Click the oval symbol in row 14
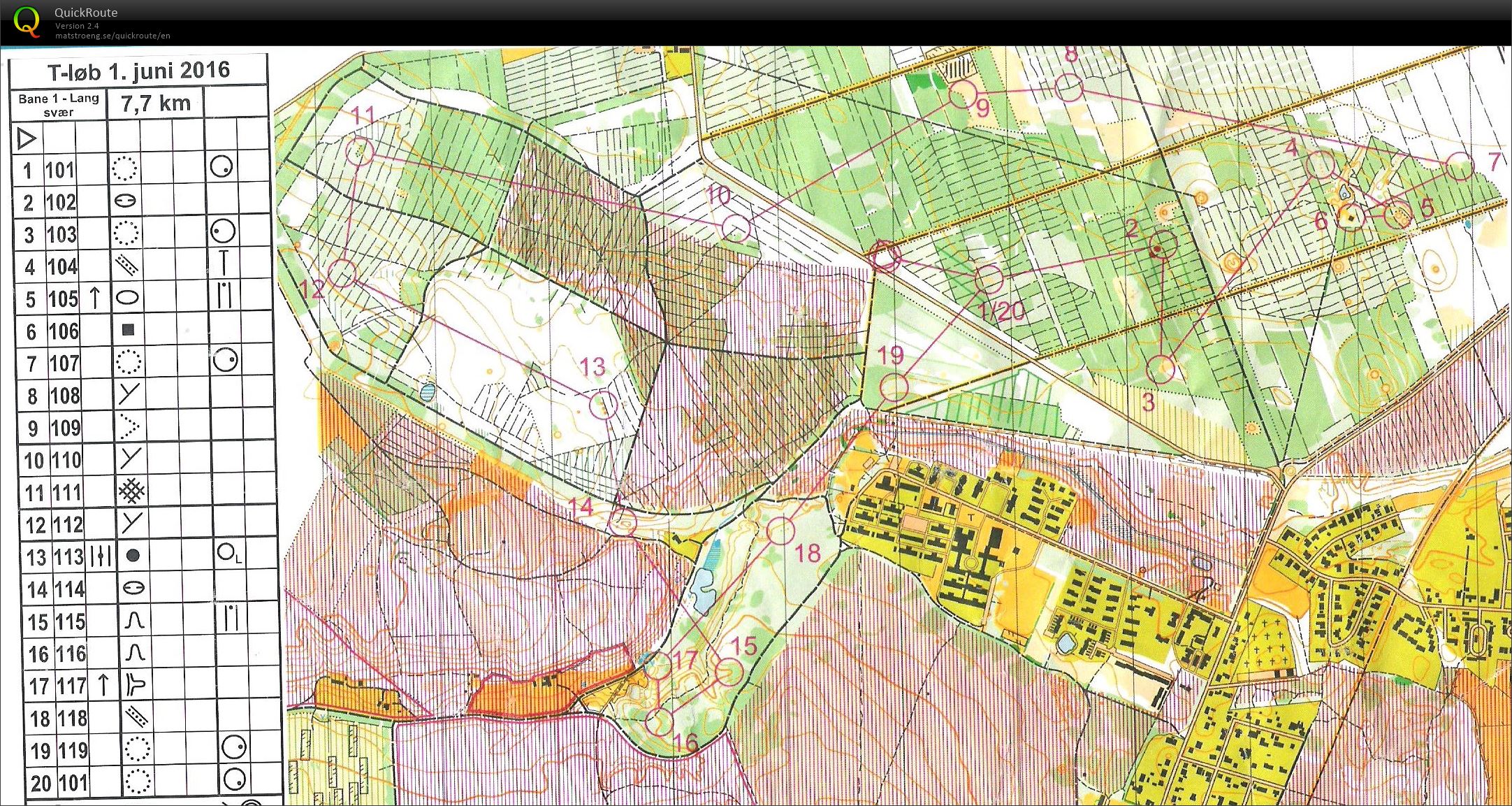 pos(133,587)
